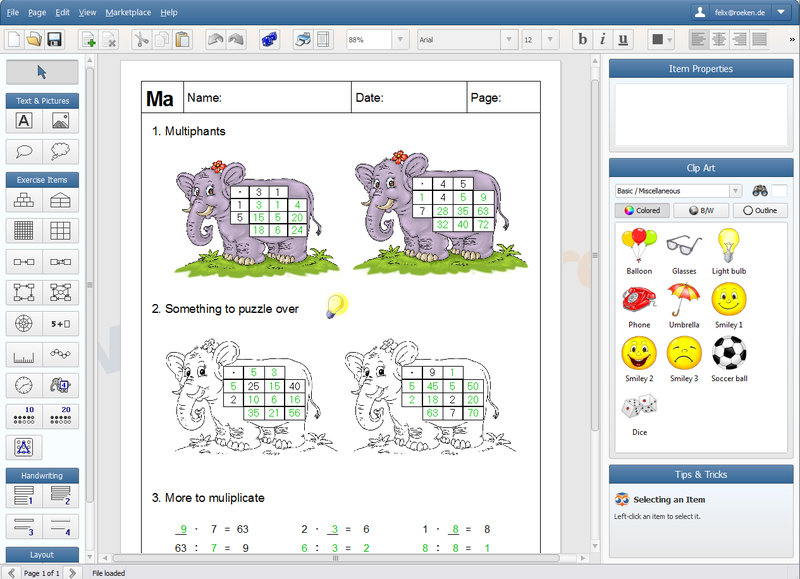This screenshot has height=579, width=800.
Task: Search clip art with binoculars icon
Action: pos(760,191)
